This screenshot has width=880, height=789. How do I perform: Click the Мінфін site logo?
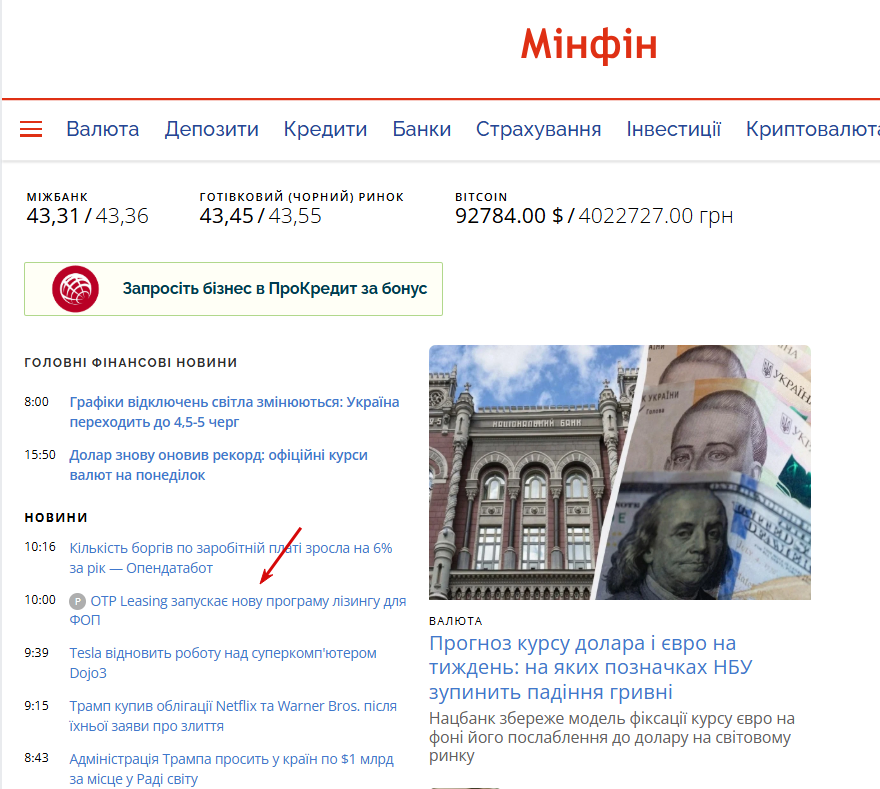[x=589, y=45]
